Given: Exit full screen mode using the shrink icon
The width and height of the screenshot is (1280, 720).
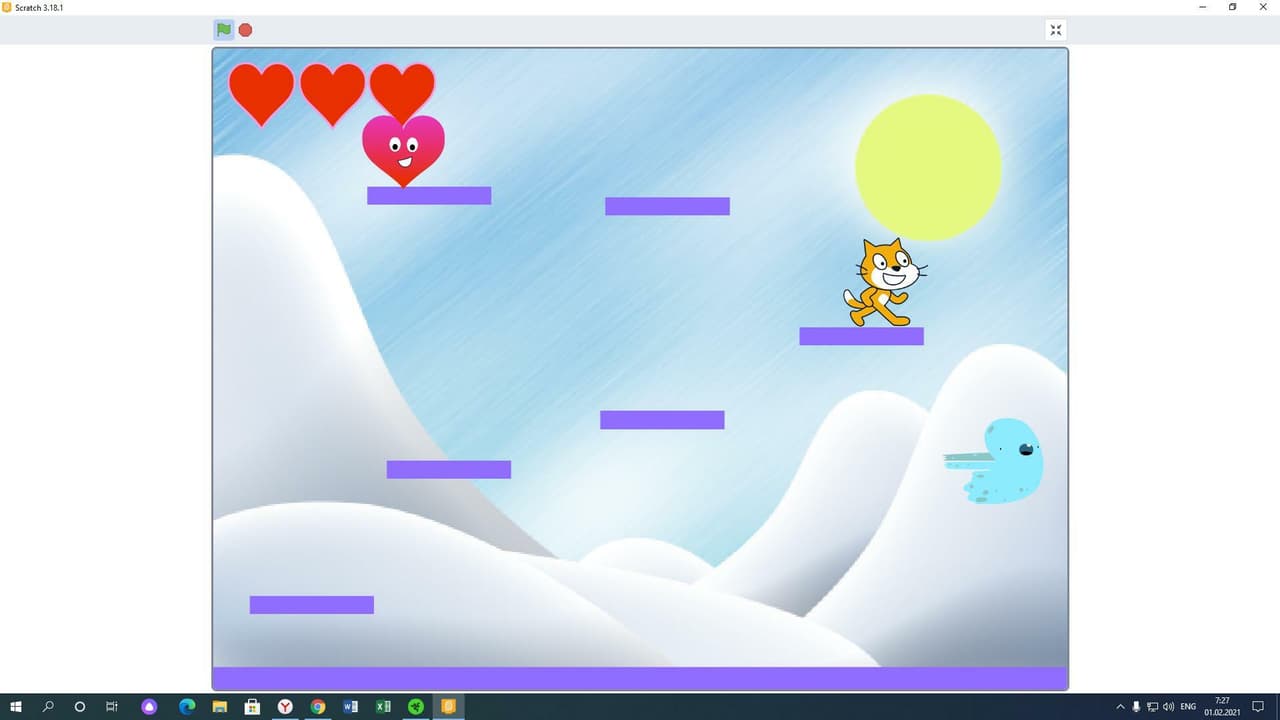Looking at the screenshot, I should [x=1056, y=30].
